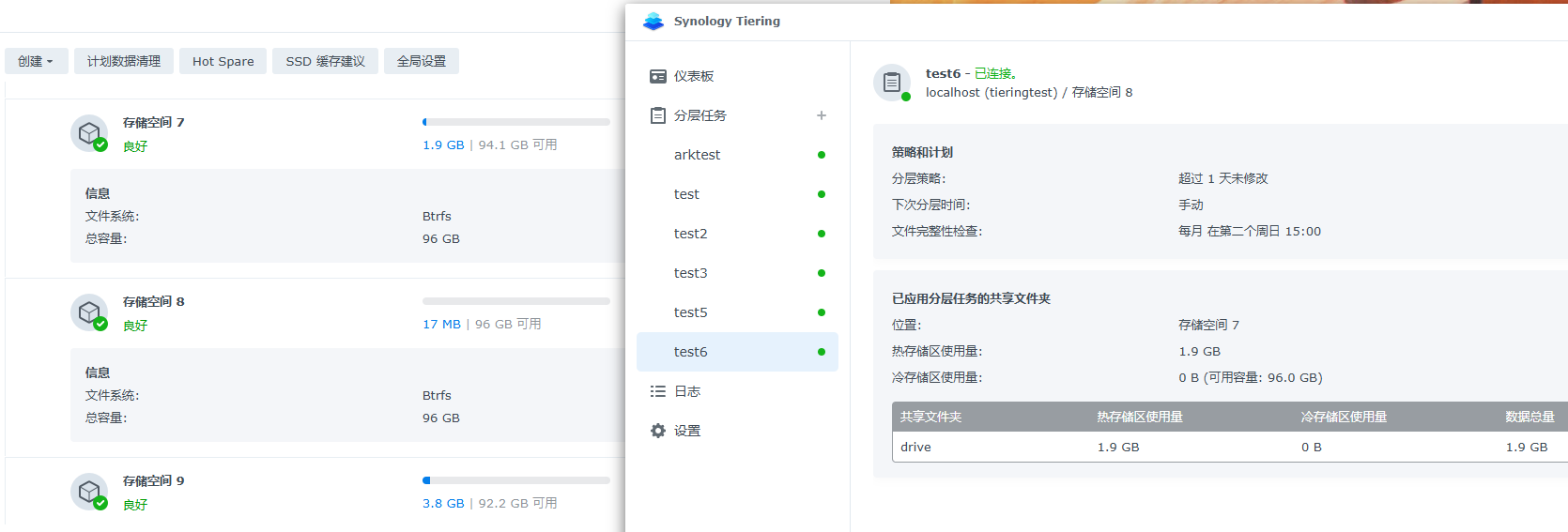Select the arktest tiering task

point(697,155)
